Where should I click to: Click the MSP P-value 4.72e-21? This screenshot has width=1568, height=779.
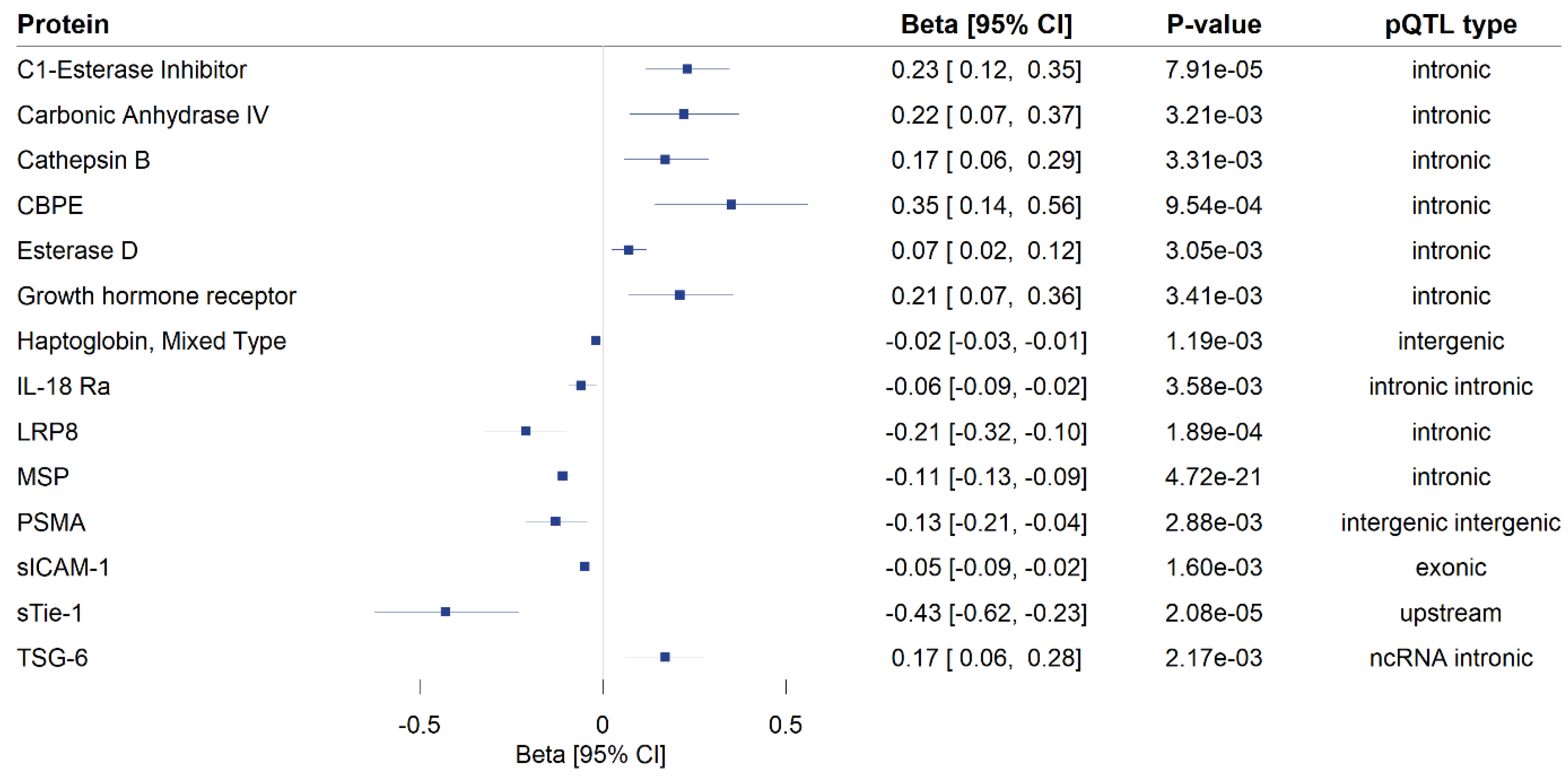(1214, 478)
